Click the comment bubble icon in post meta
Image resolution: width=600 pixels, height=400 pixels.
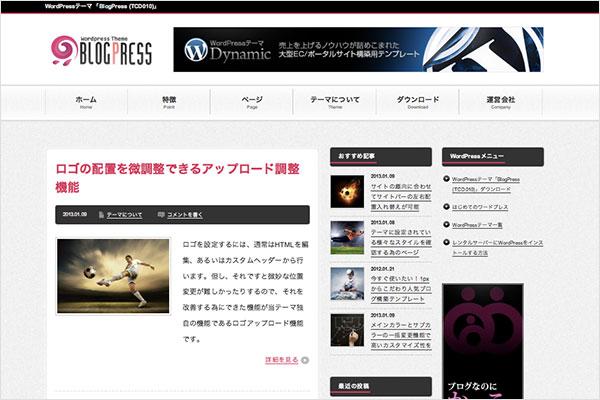(161, 215)
